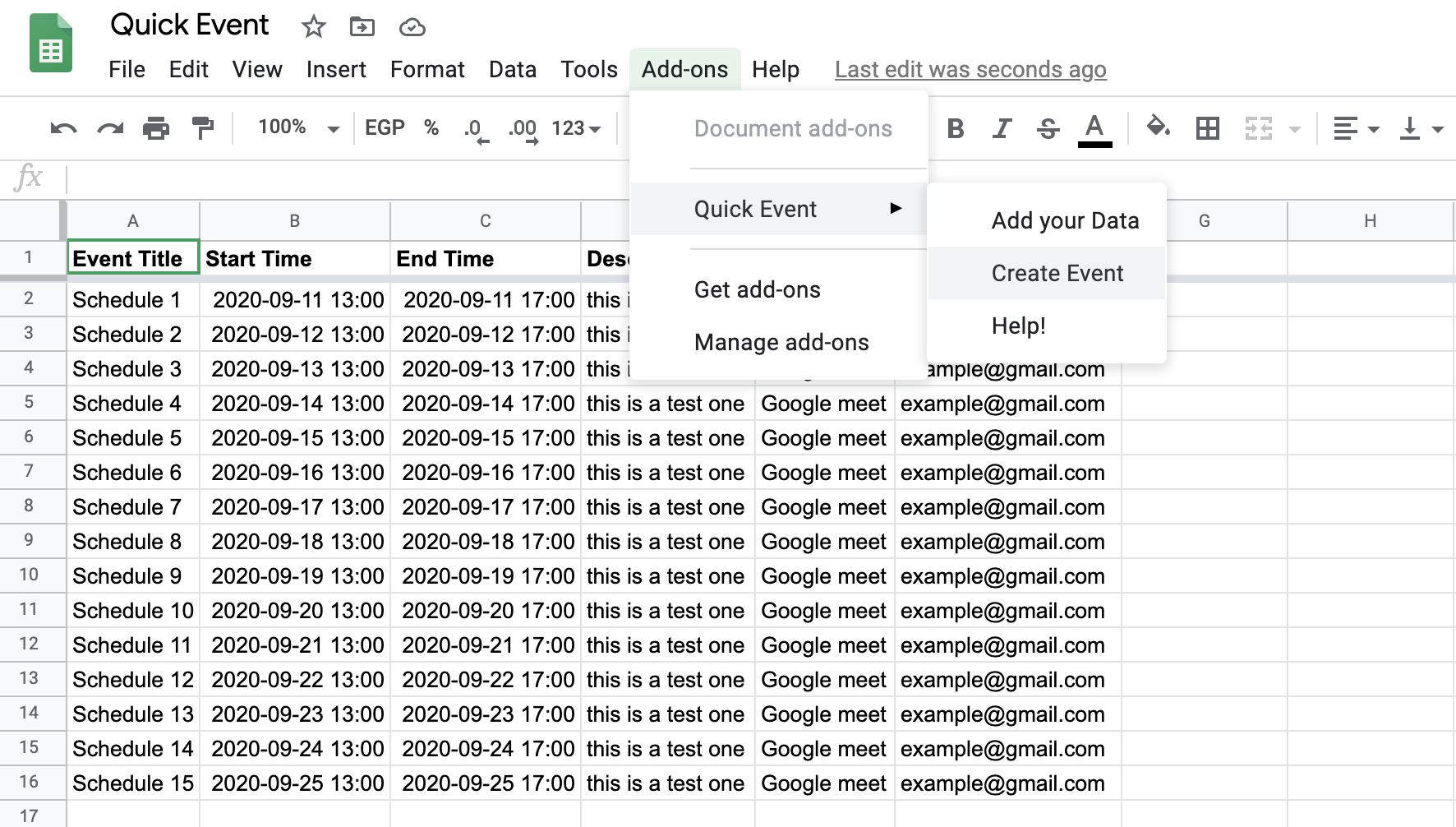Click the Redo icon

pyautogui.click(x=111, y=127)
